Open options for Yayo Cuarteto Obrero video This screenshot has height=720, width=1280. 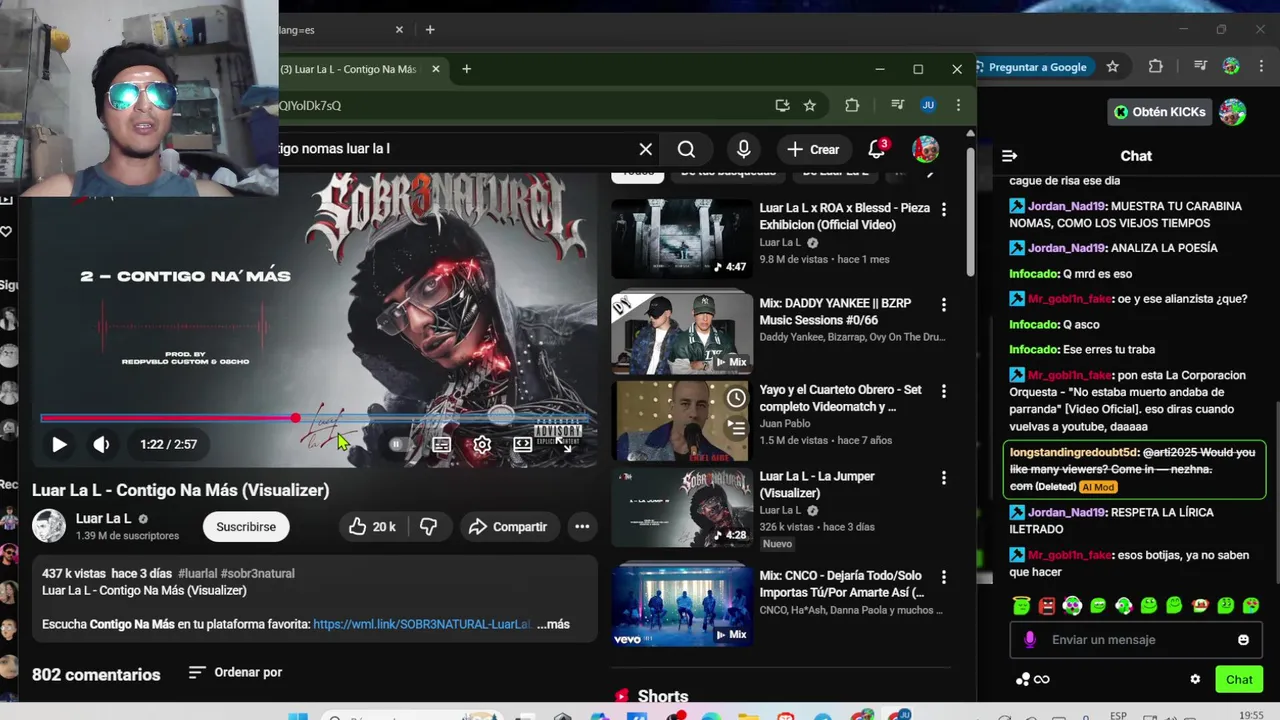click(943, 391)
